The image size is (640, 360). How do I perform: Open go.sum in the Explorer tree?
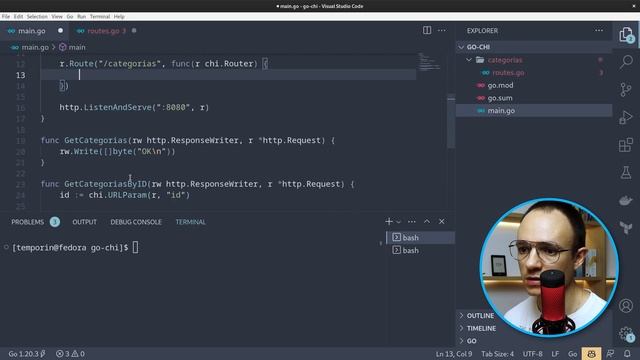click(x=534, y=98)
